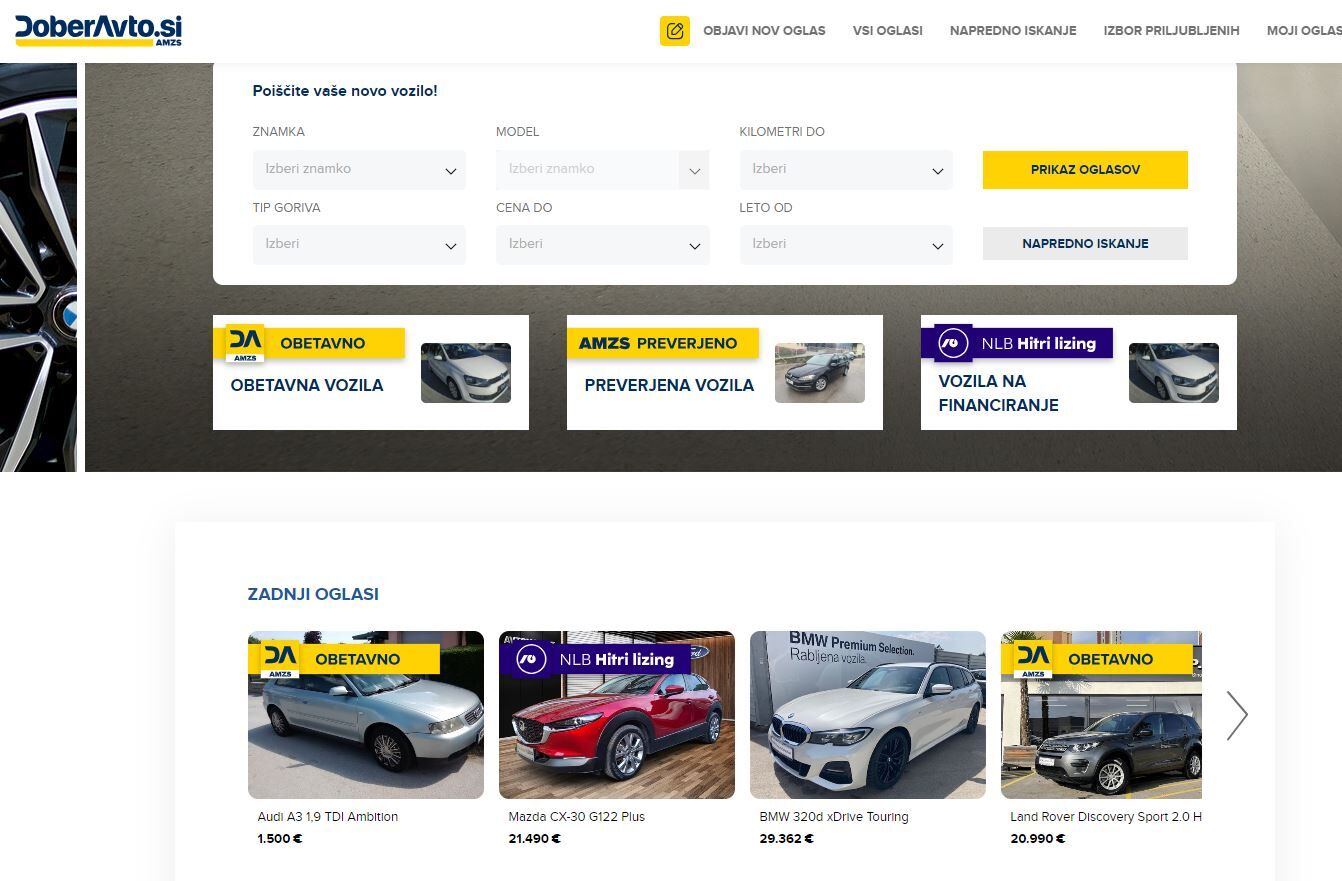This screenshot has height=881, width=1342.
Task: Open the Audi A3 1,9 TDI Ambition title
Action: click(x=328, y=817)
